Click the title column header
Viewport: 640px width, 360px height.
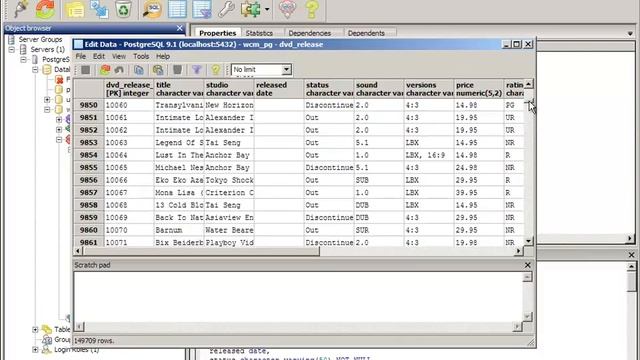[179, 89]
